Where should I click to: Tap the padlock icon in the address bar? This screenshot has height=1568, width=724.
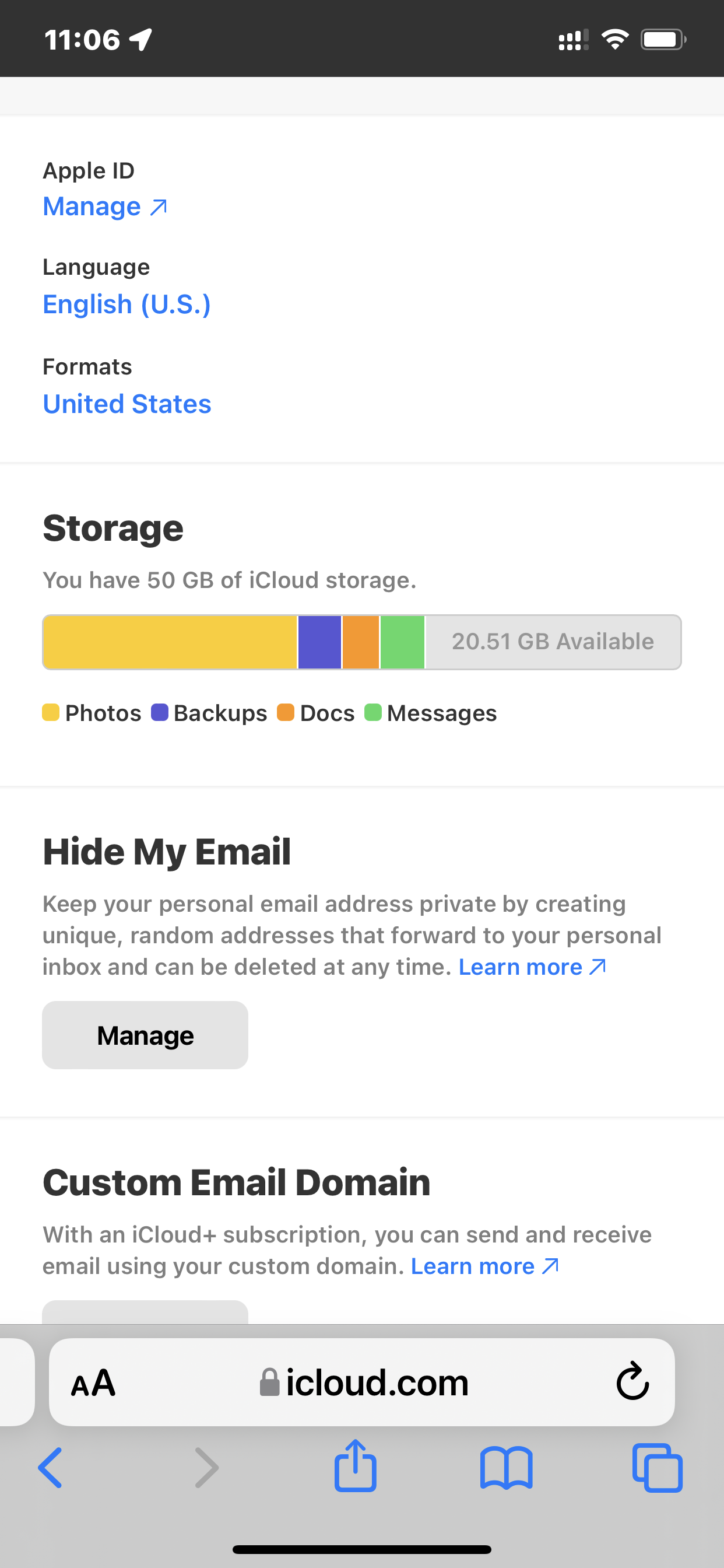pyautogui.click(x=270, y=1382)
